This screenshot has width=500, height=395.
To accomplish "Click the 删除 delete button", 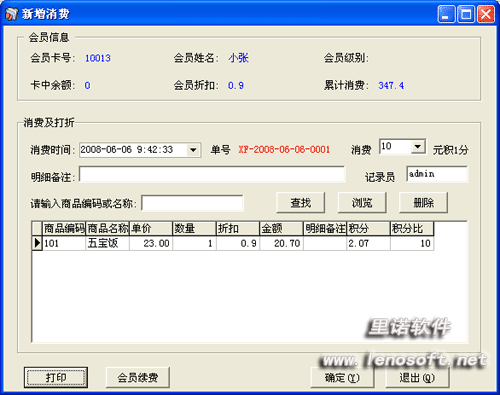I will 423,202.
